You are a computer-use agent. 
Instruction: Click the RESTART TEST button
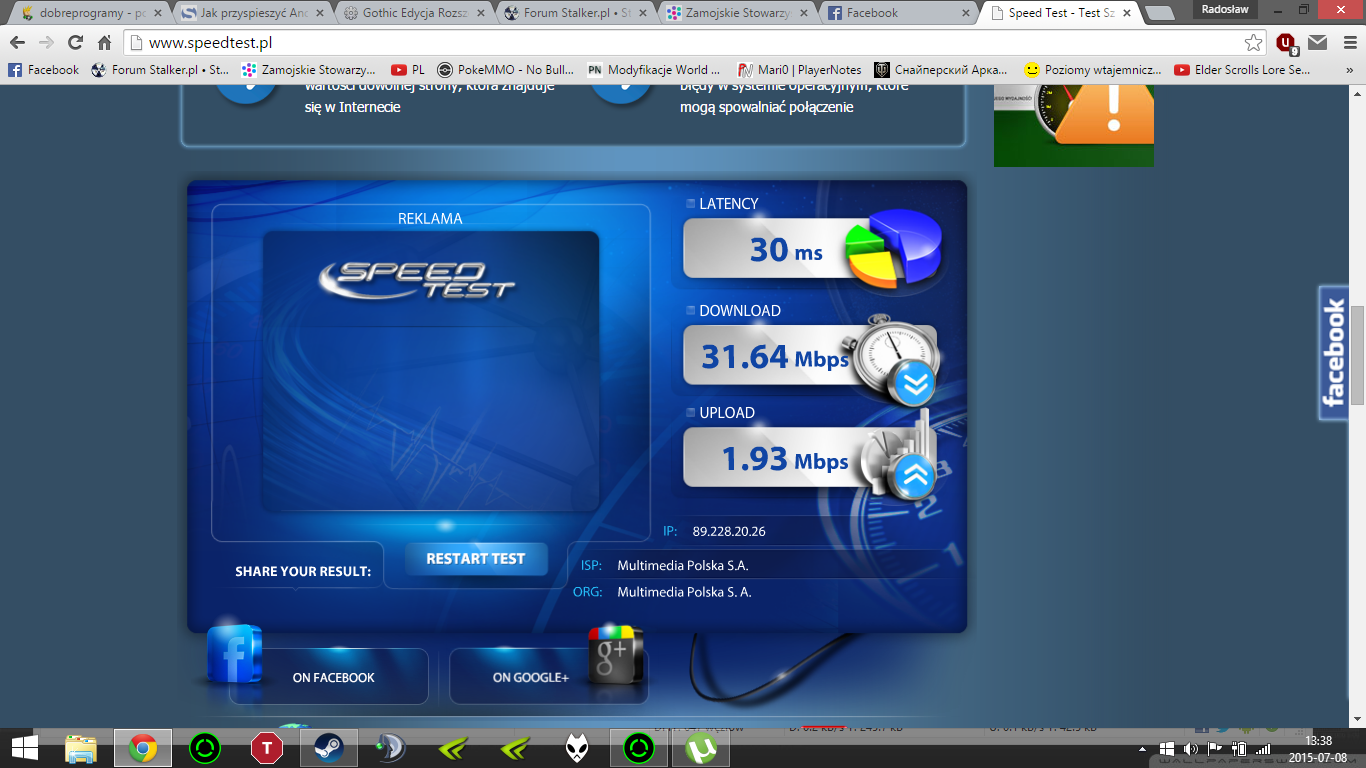point(476,558)
